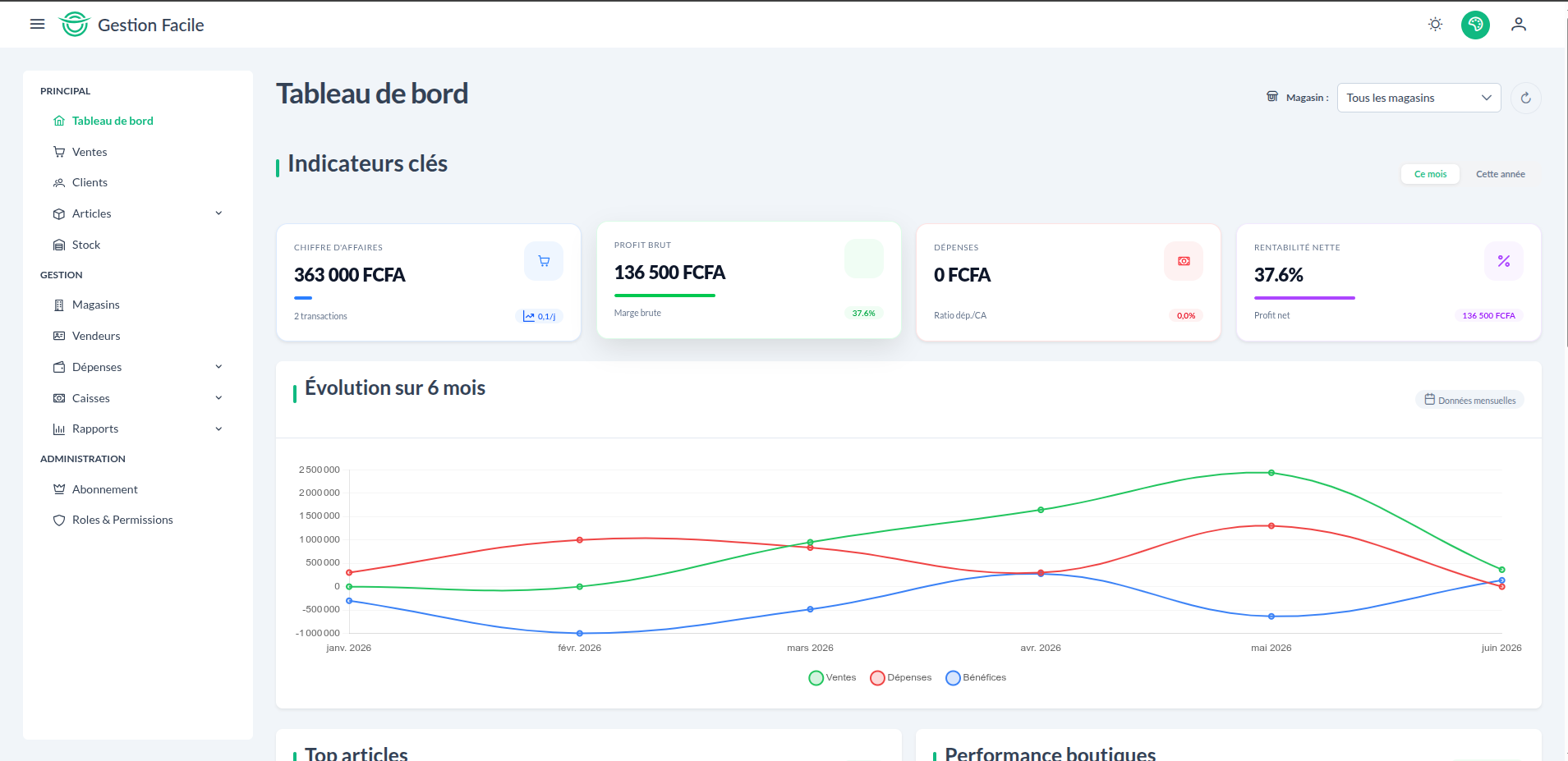Click the mai 2026 Ventes data point
The height and width of the screenshot is (761, 1568).
click(1271, 473)
